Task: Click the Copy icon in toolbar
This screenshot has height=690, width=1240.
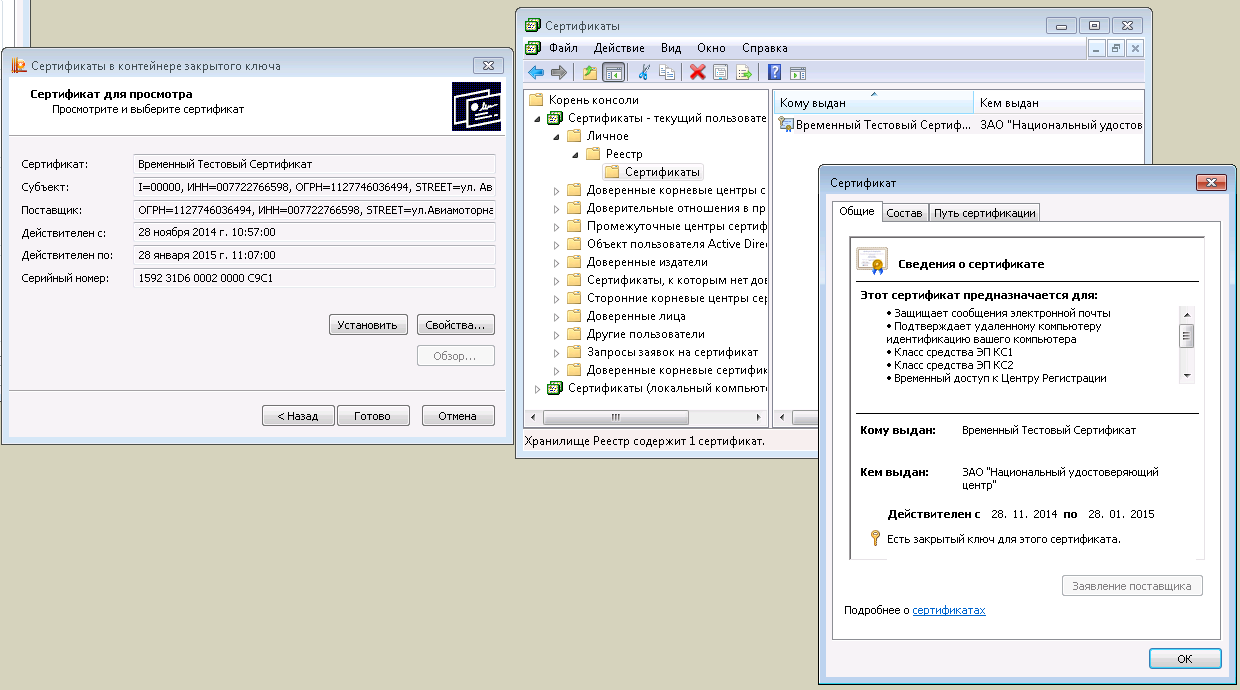Action: click(667, 72)
